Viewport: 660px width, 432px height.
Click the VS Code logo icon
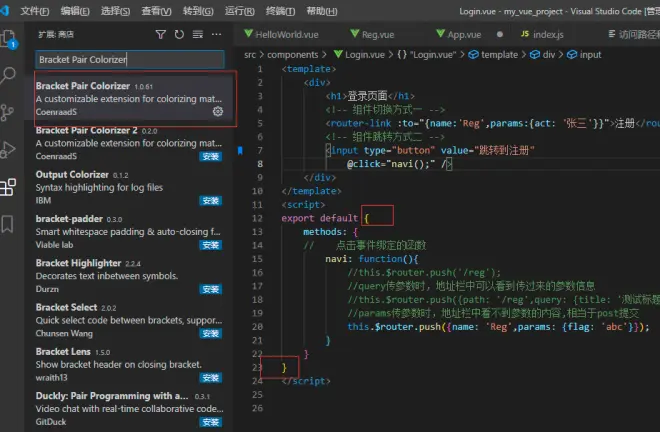(5, 10)
